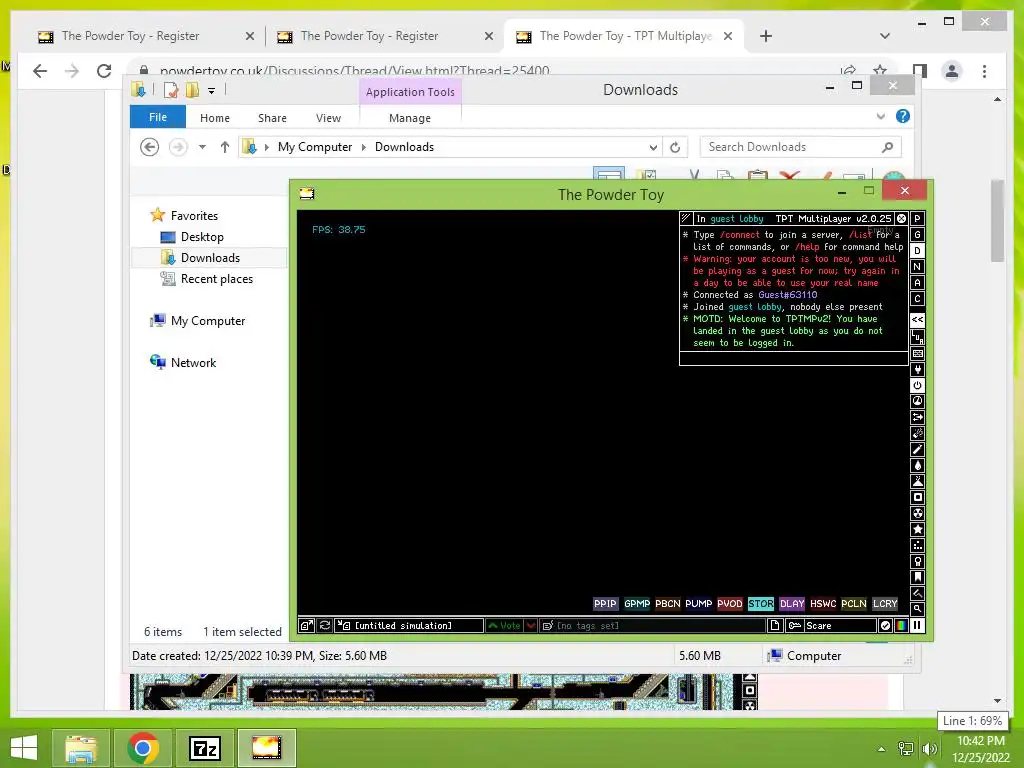Click the new blank simulation page icon

(x=775, y=626)
